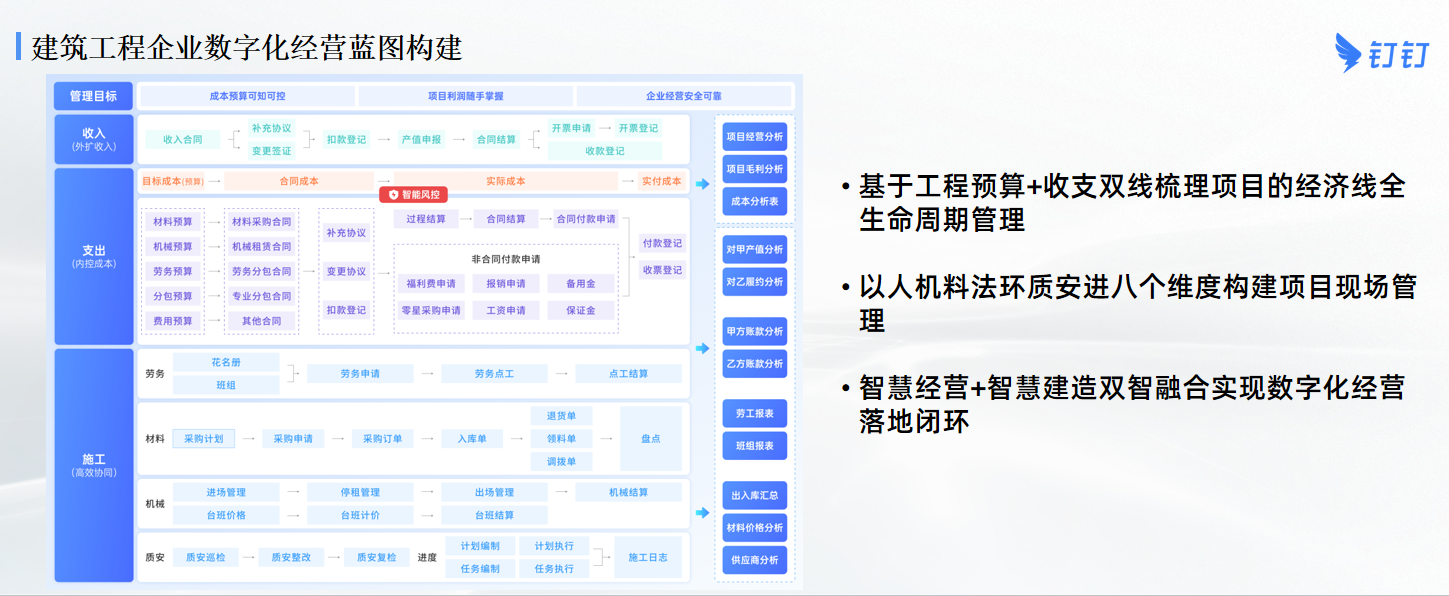Click the 智能风控 shield badge
This screenshot has height=596, width=1449.
[413, 195]
